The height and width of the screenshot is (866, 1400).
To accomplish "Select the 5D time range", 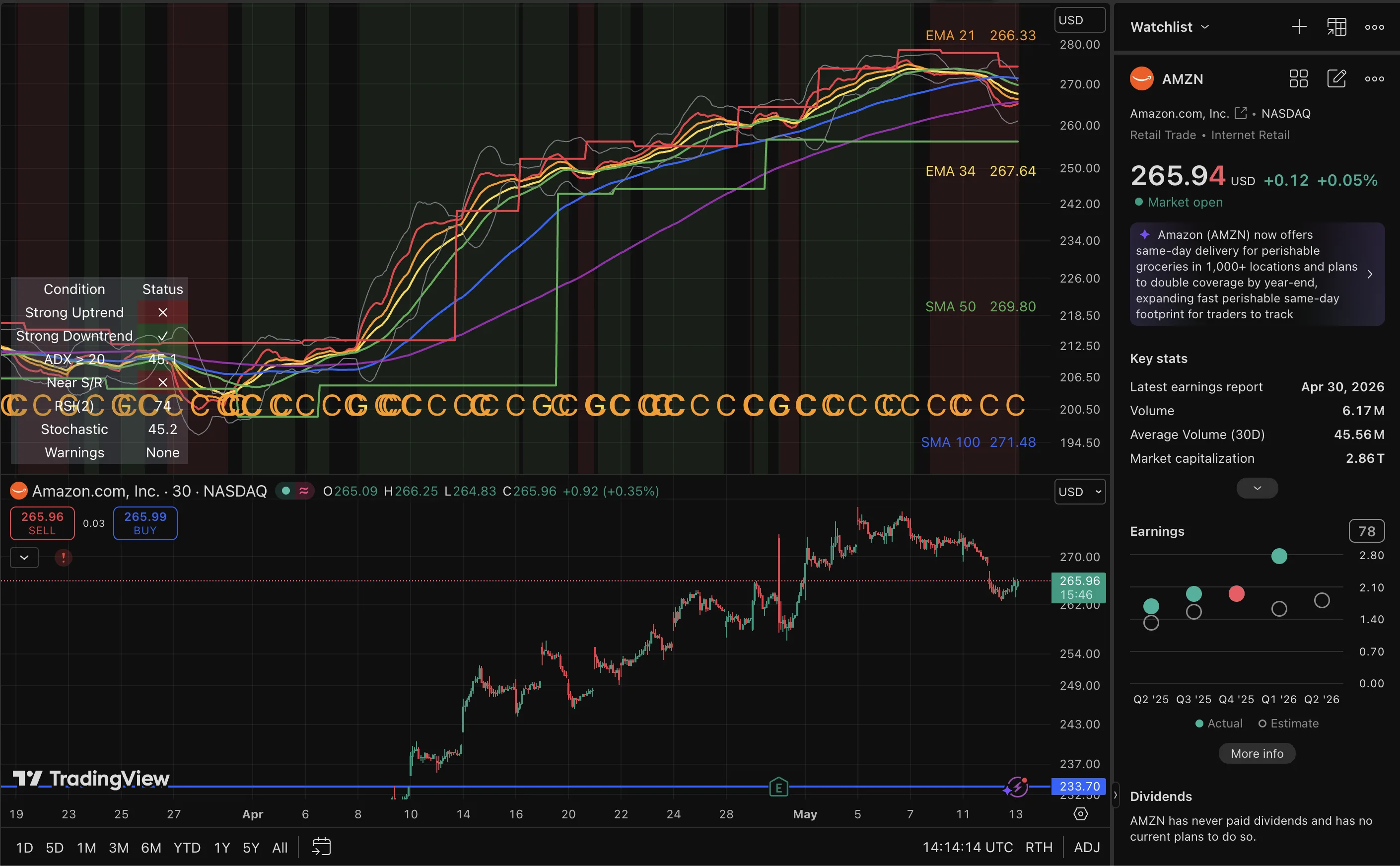I will point(55,847).
